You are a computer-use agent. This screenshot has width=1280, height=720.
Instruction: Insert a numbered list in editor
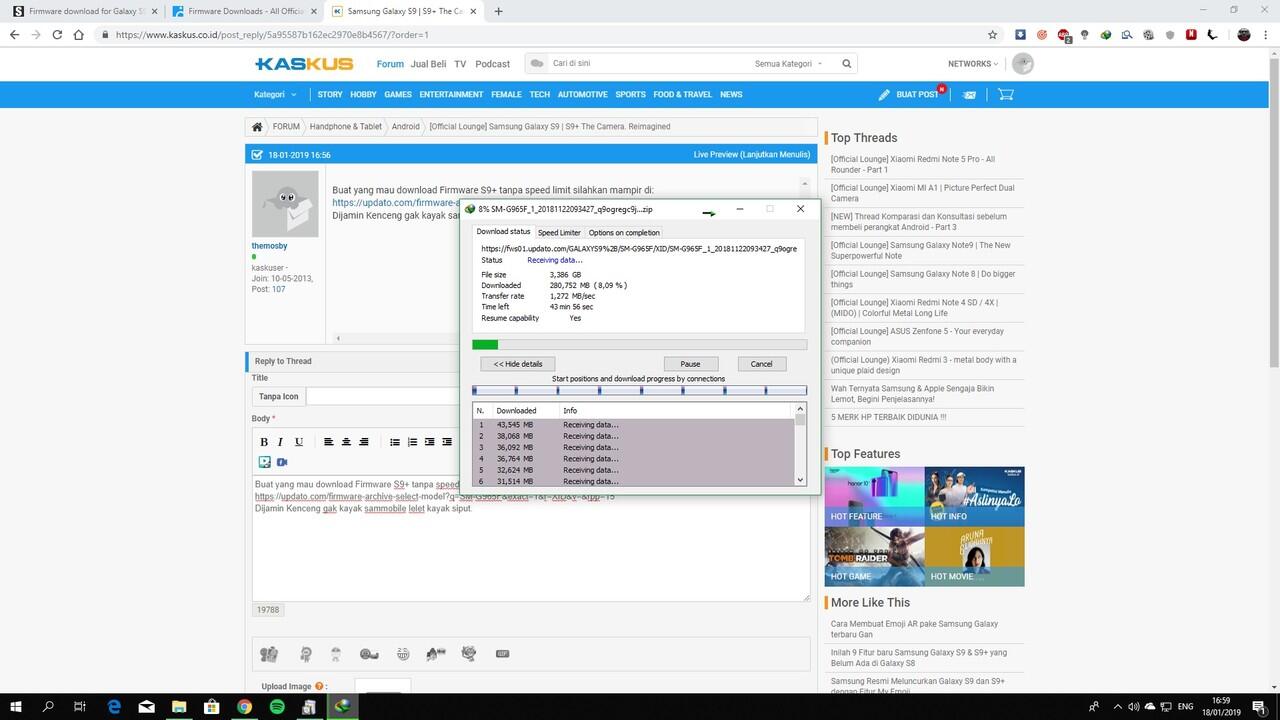pyautogui.click(x=412, y=441)
